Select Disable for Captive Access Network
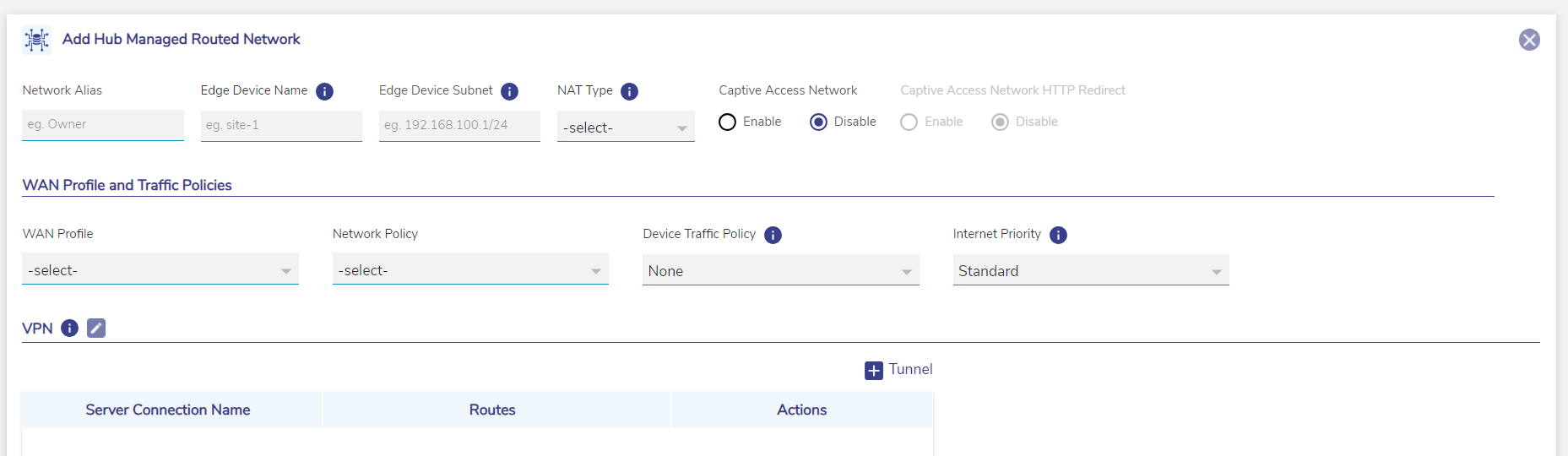The width and height of the screenshot is (1568, 456). [x=818, y=122]
